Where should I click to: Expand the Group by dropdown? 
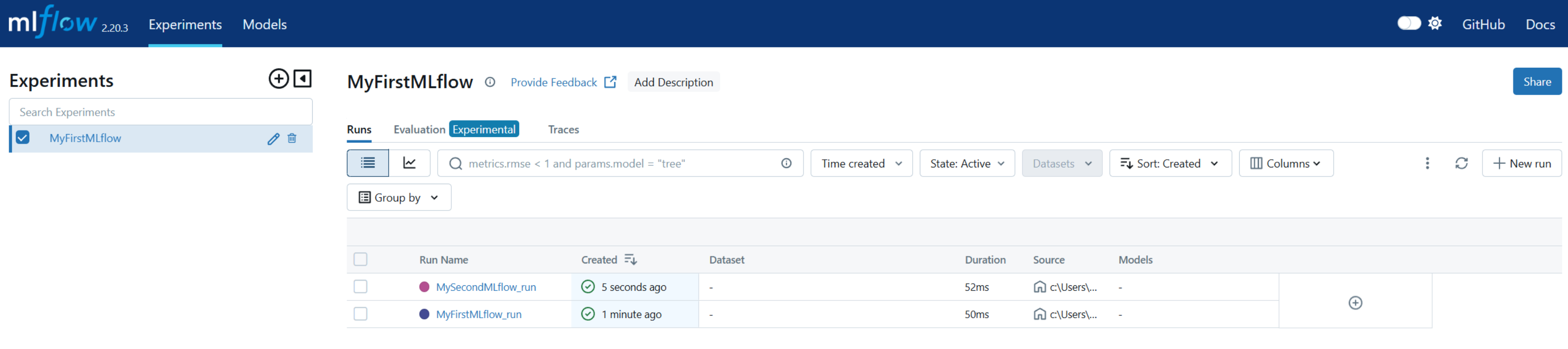[399, 198]
